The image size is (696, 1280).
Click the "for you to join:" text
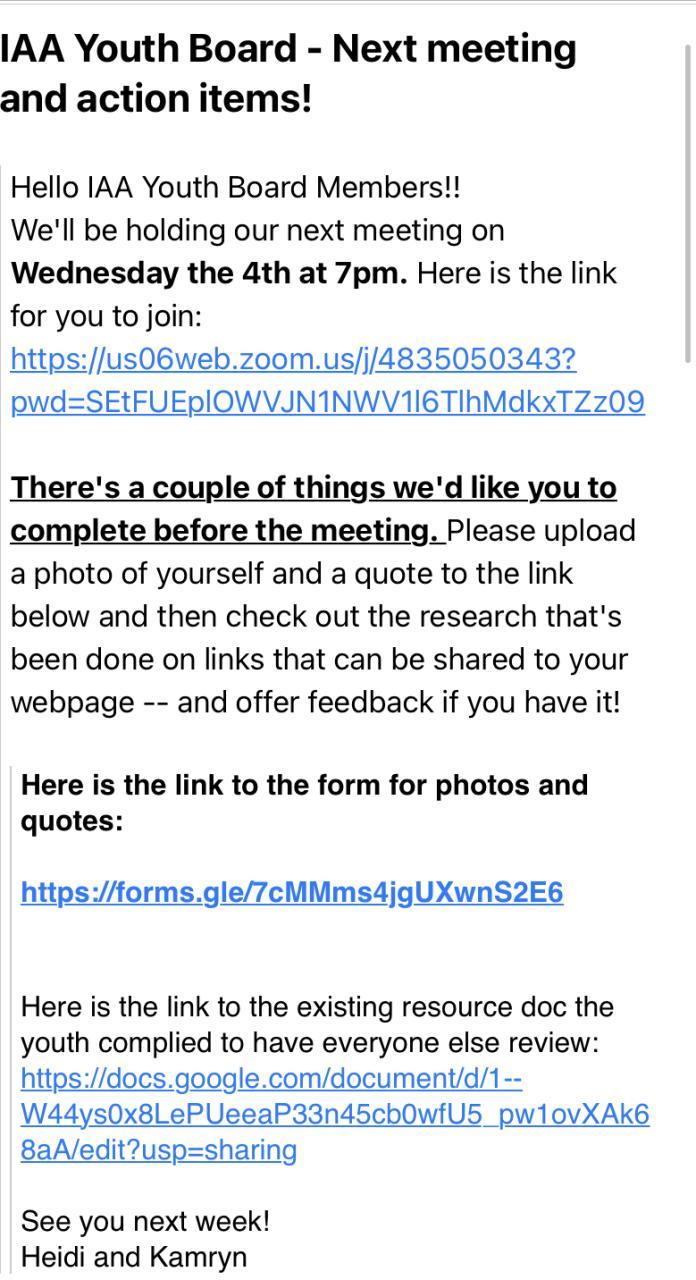click(106, 316)
